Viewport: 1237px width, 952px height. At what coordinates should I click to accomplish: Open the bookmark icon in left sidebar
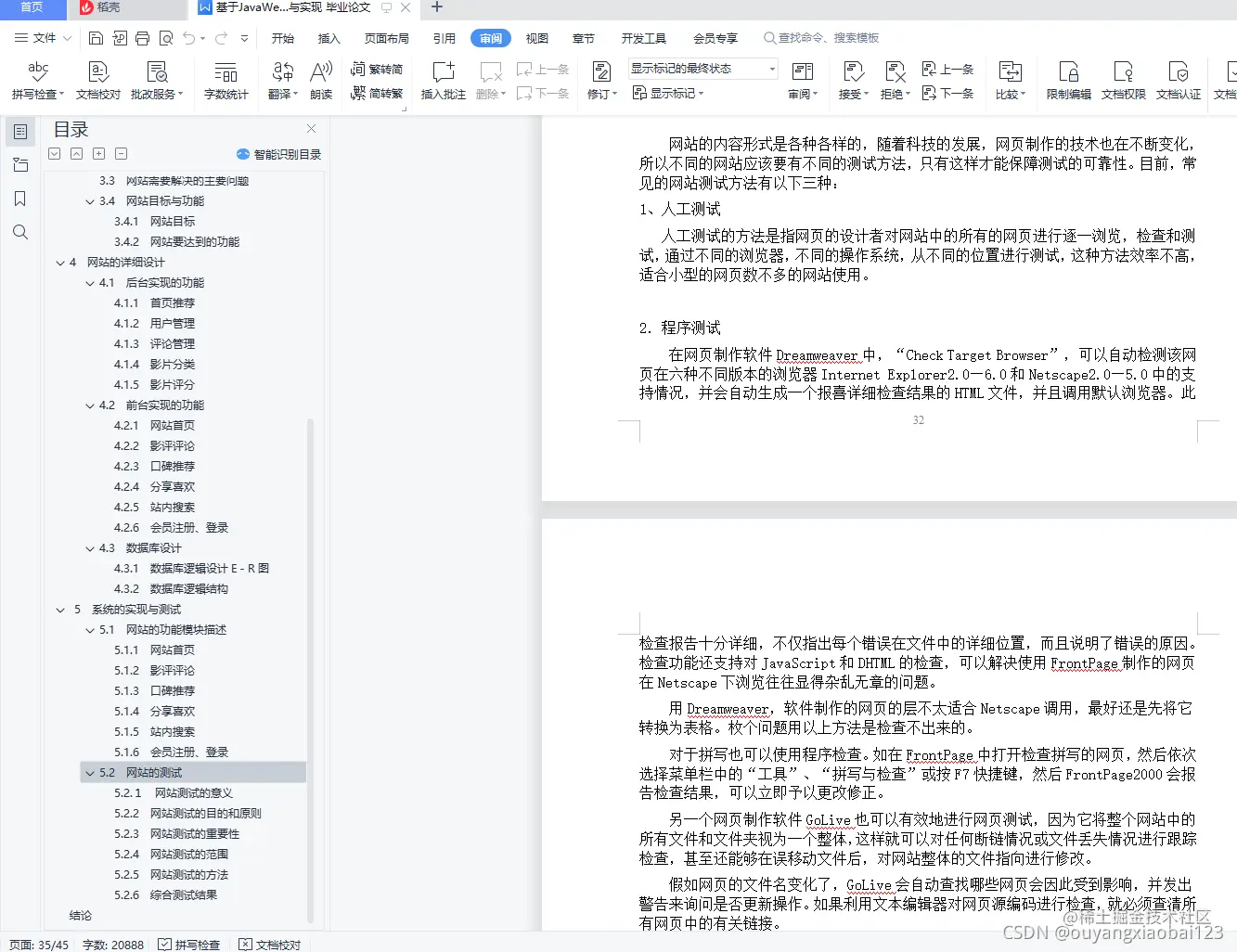[20, 199]
